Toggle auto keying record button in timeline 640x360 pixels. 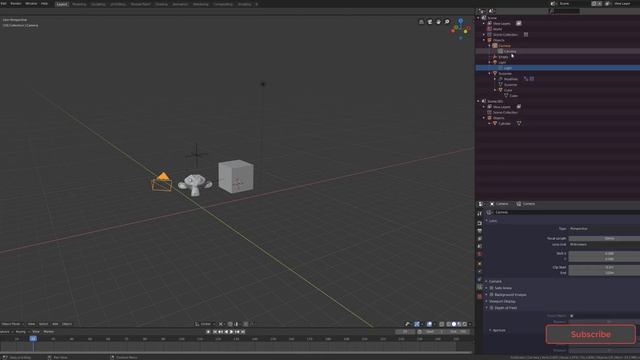tap(209, 332)
